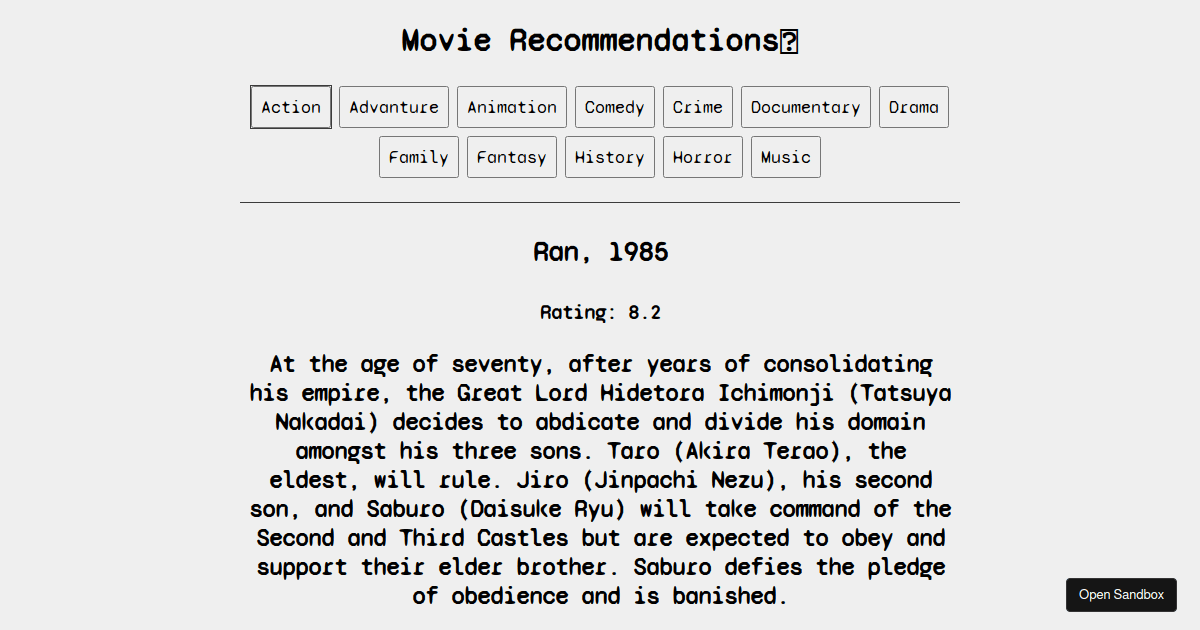Click the Open Sandbox button
1200x630 pixels.
pyautogui.click(x=1121, y=594)
